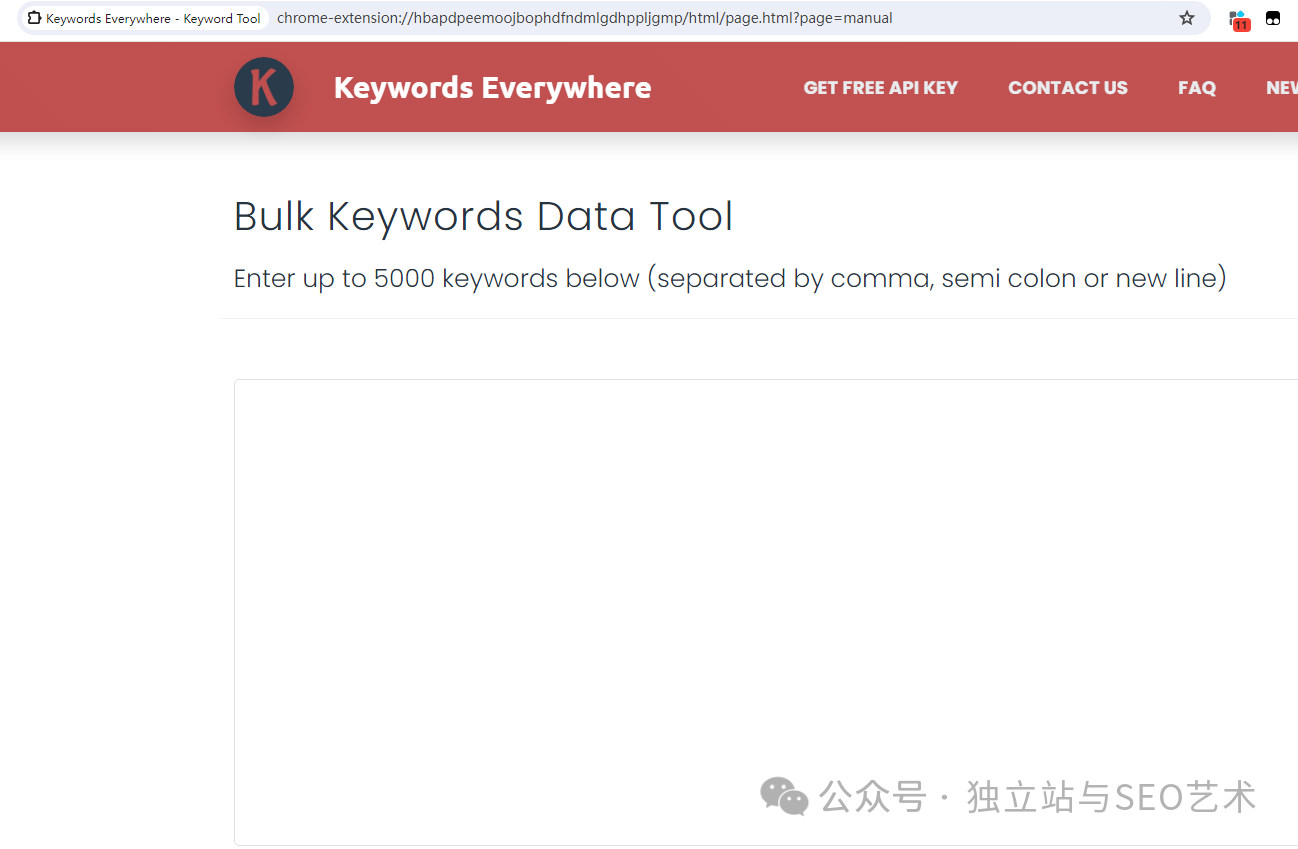Go to CONTACT US in the navigation
Viewport: 1298px width, 849px height.
[x=1067, y=88]
